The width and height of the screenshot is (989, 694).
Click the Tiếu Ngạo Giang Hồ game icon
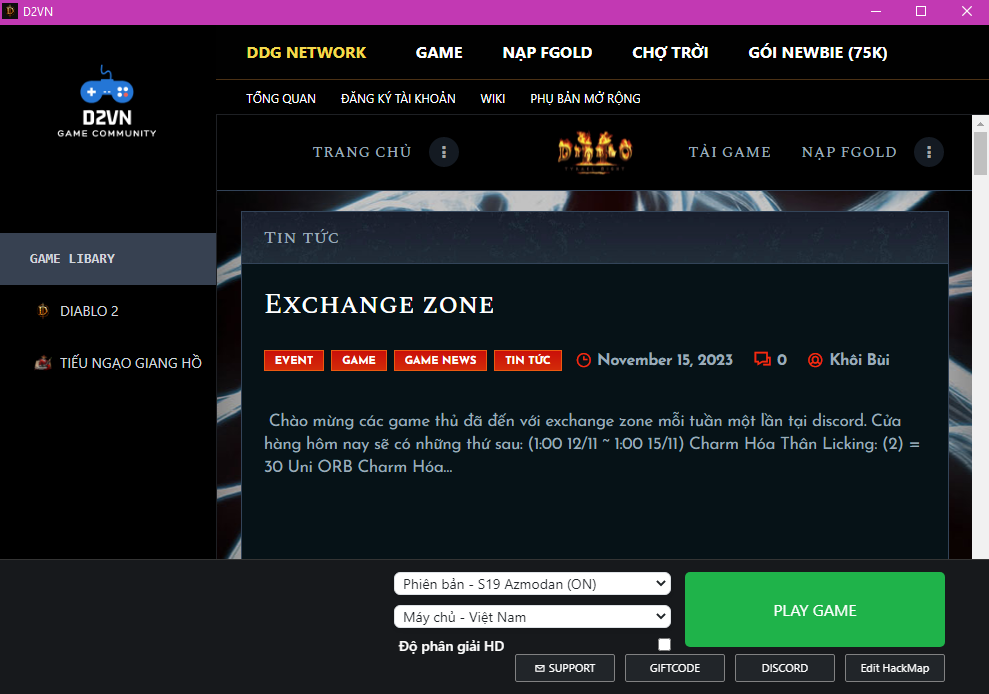(x=42, y=363)
